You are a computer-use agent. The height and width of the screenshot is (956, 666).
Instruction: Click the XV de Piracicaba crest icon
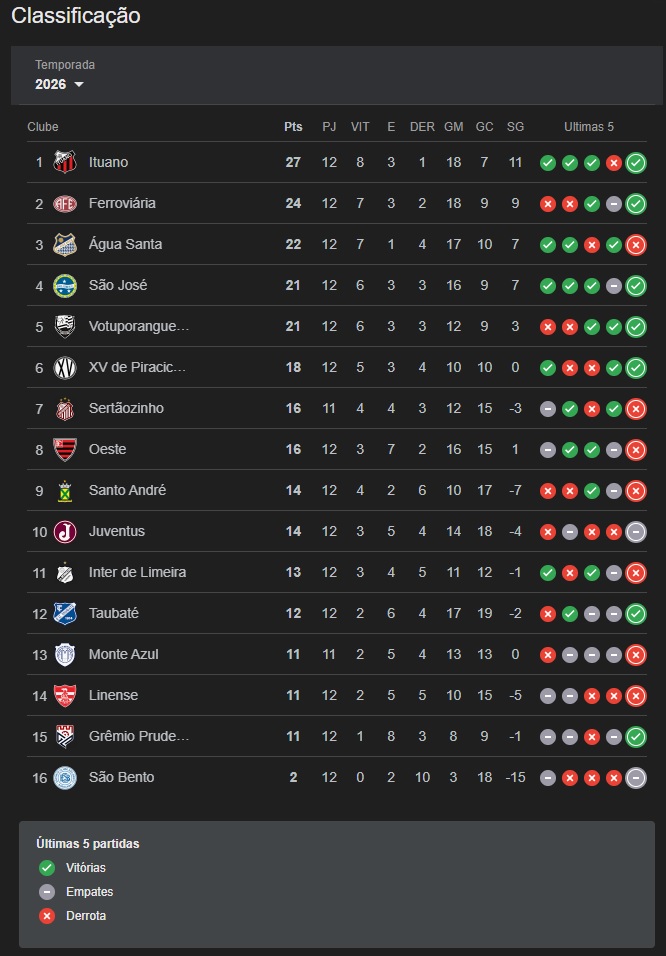coord(65,367)
